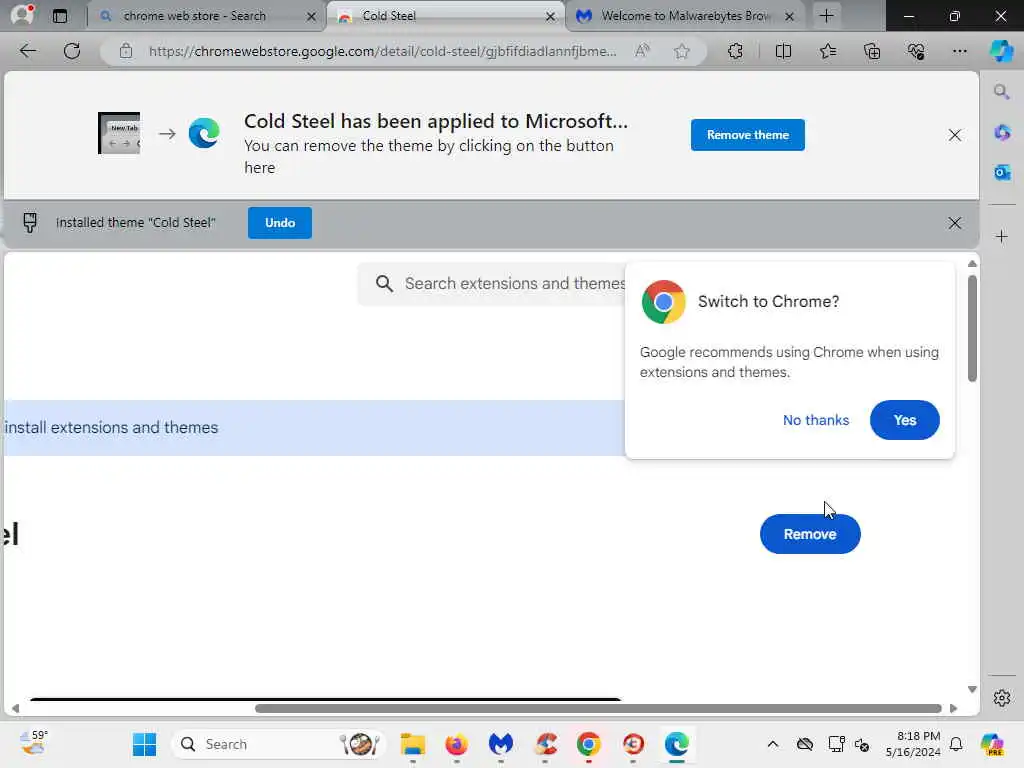Launch Firefox from the taskbar
Viewport: 1024px width, 768px height.
click(x=456, y=744)
